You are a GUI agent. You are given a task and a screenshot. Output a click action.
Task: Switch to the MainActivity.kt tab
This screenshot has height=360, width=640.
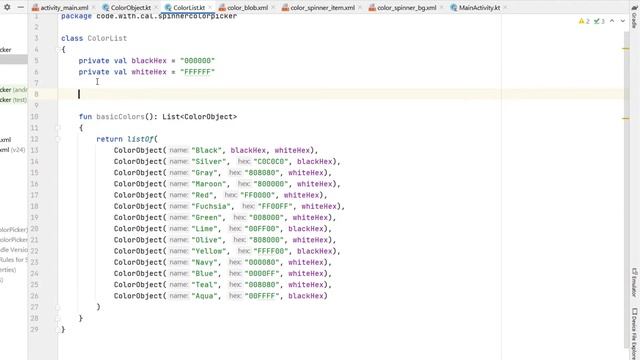[479, 8]
